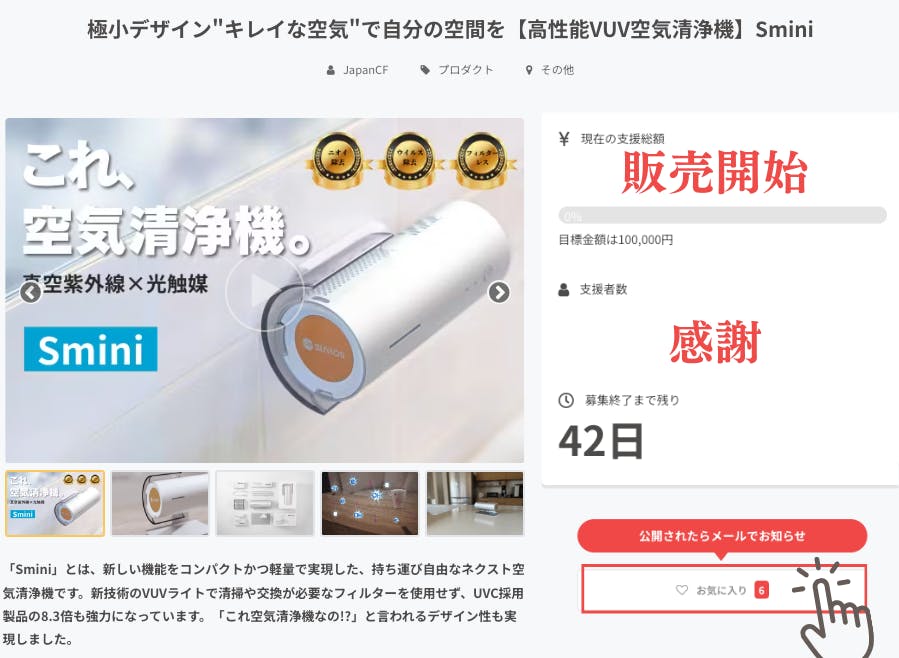Screen dimensions: 899x658
Task: Click the heart favorite icon
Action: 682,590
